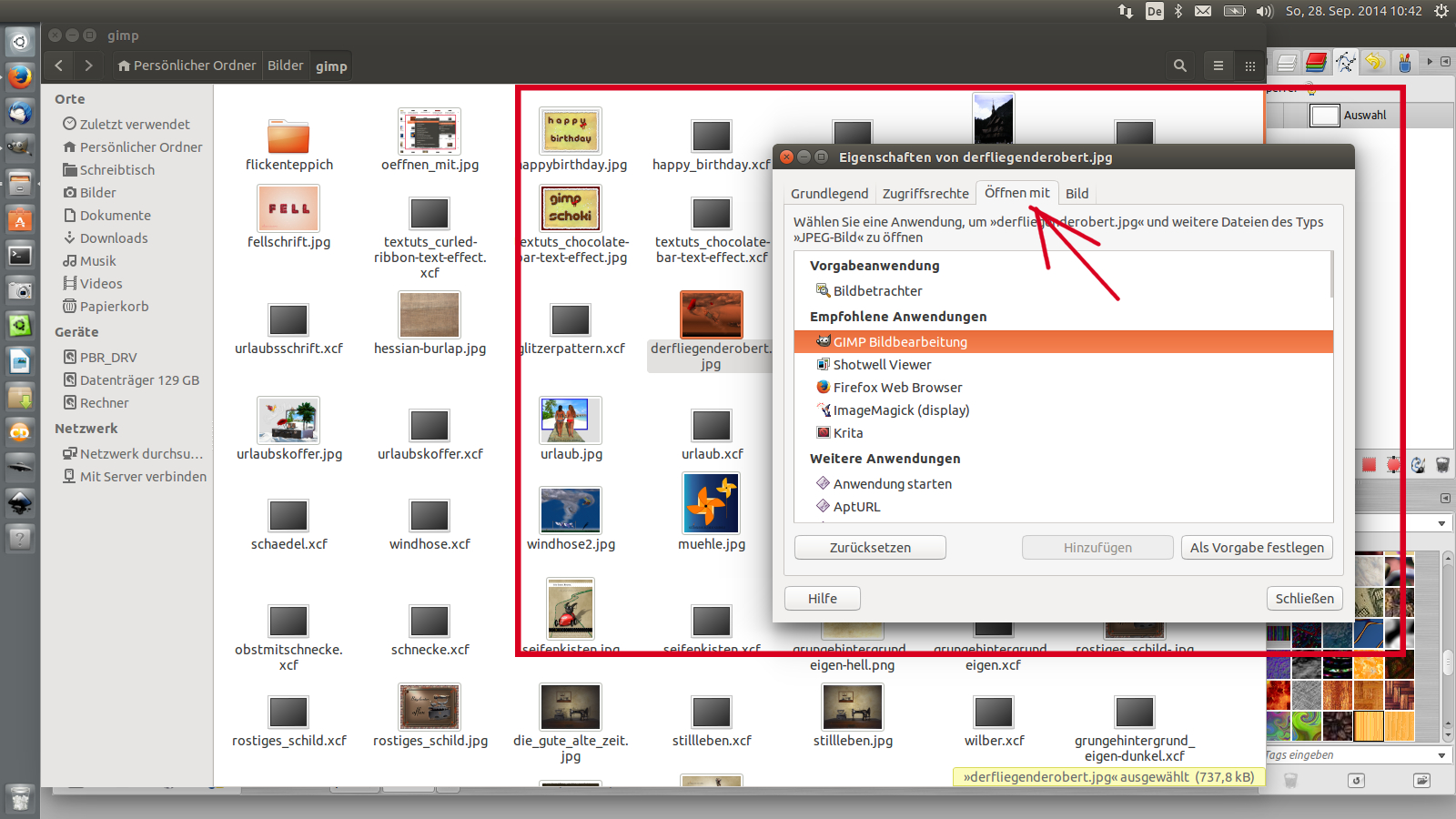Expand GIMP pattern filter dropdown above thumbnails
This screenshot has height=819, width=1456.
click(x=1441, y=523)
